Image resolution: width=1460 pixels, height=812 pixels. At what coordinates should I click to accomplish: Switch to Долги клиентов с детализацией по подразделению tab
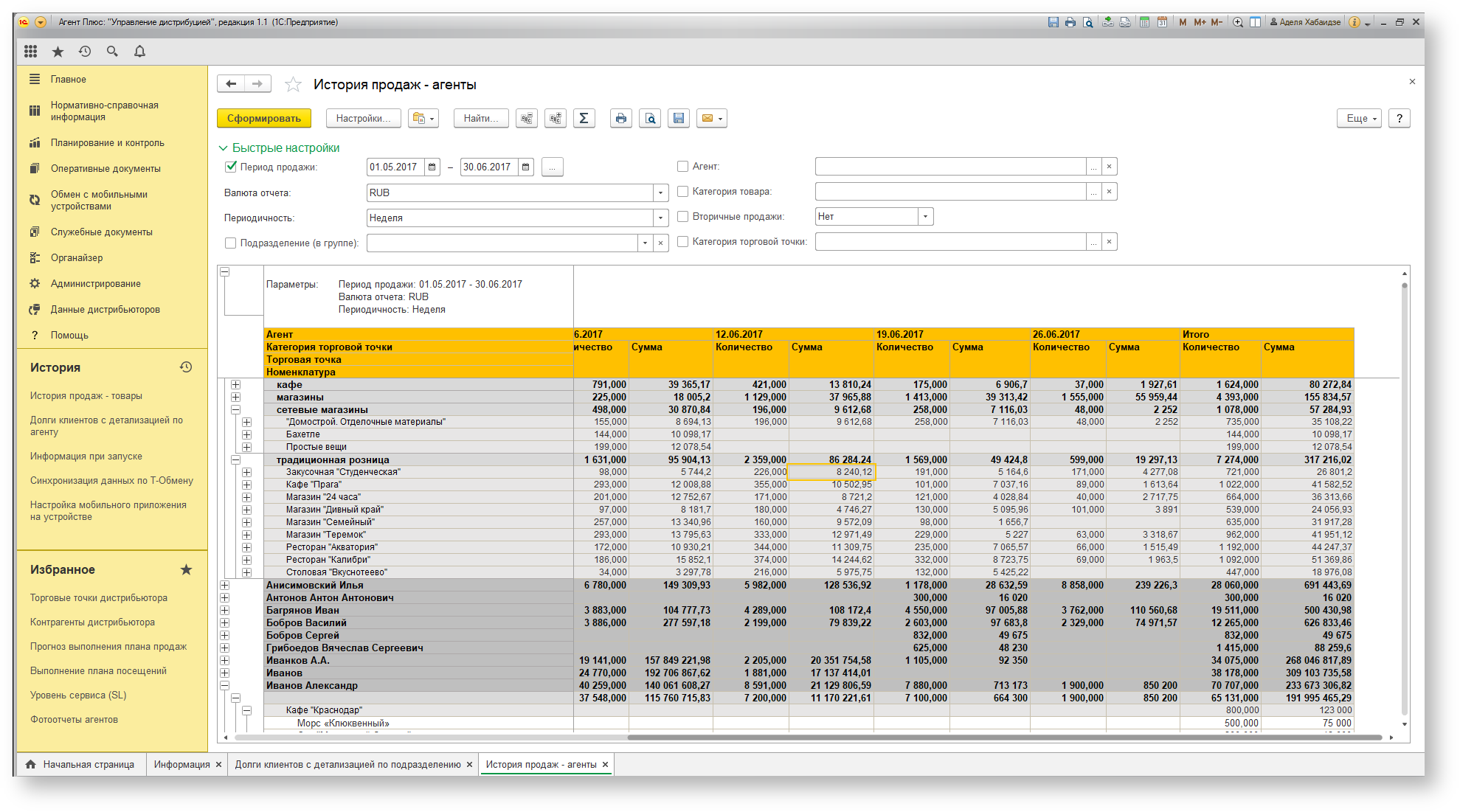pyautogui.click(x=347, y=765)
